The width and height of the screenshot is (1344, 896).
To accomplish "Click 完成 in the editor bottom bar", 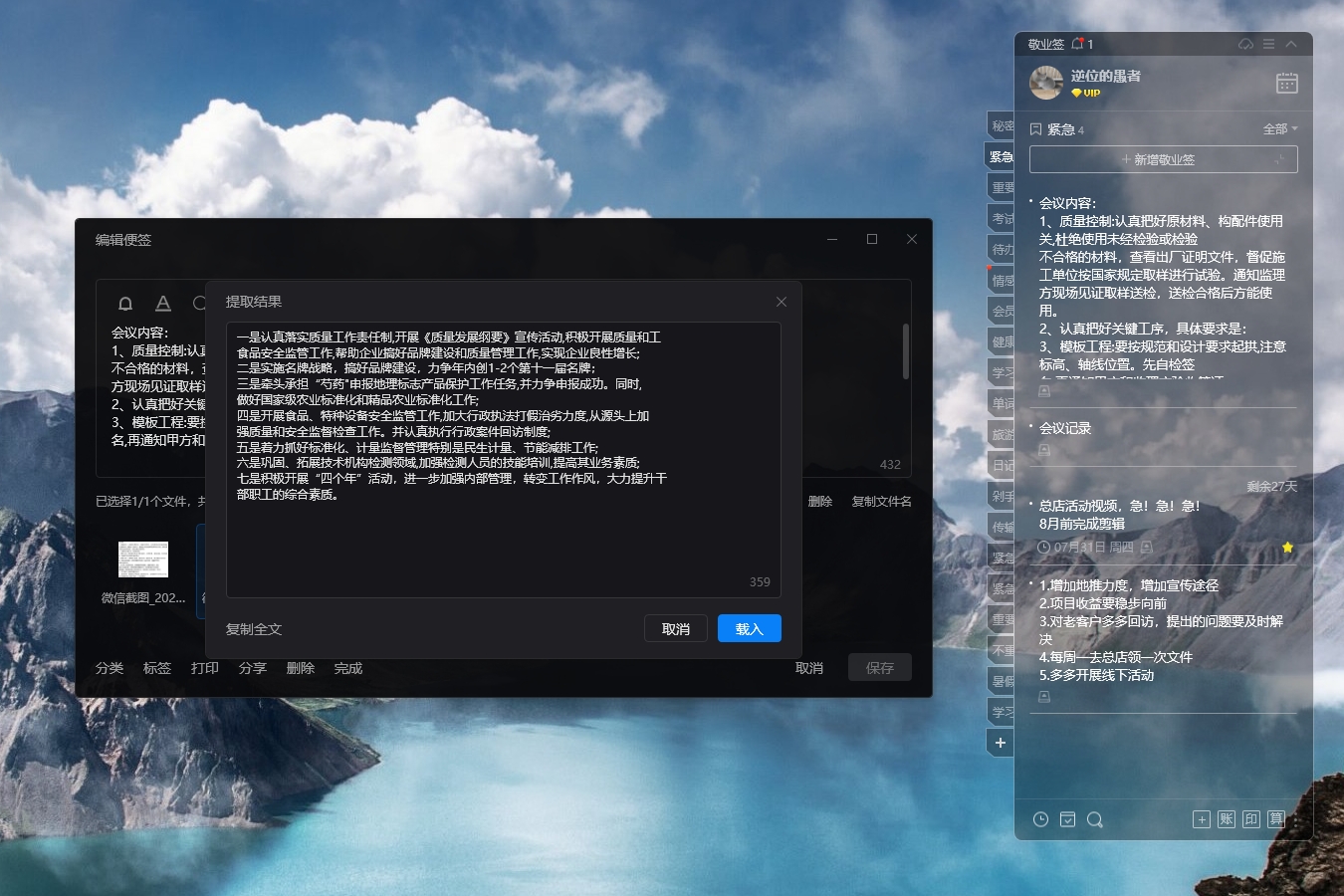I will coord(348,668).
